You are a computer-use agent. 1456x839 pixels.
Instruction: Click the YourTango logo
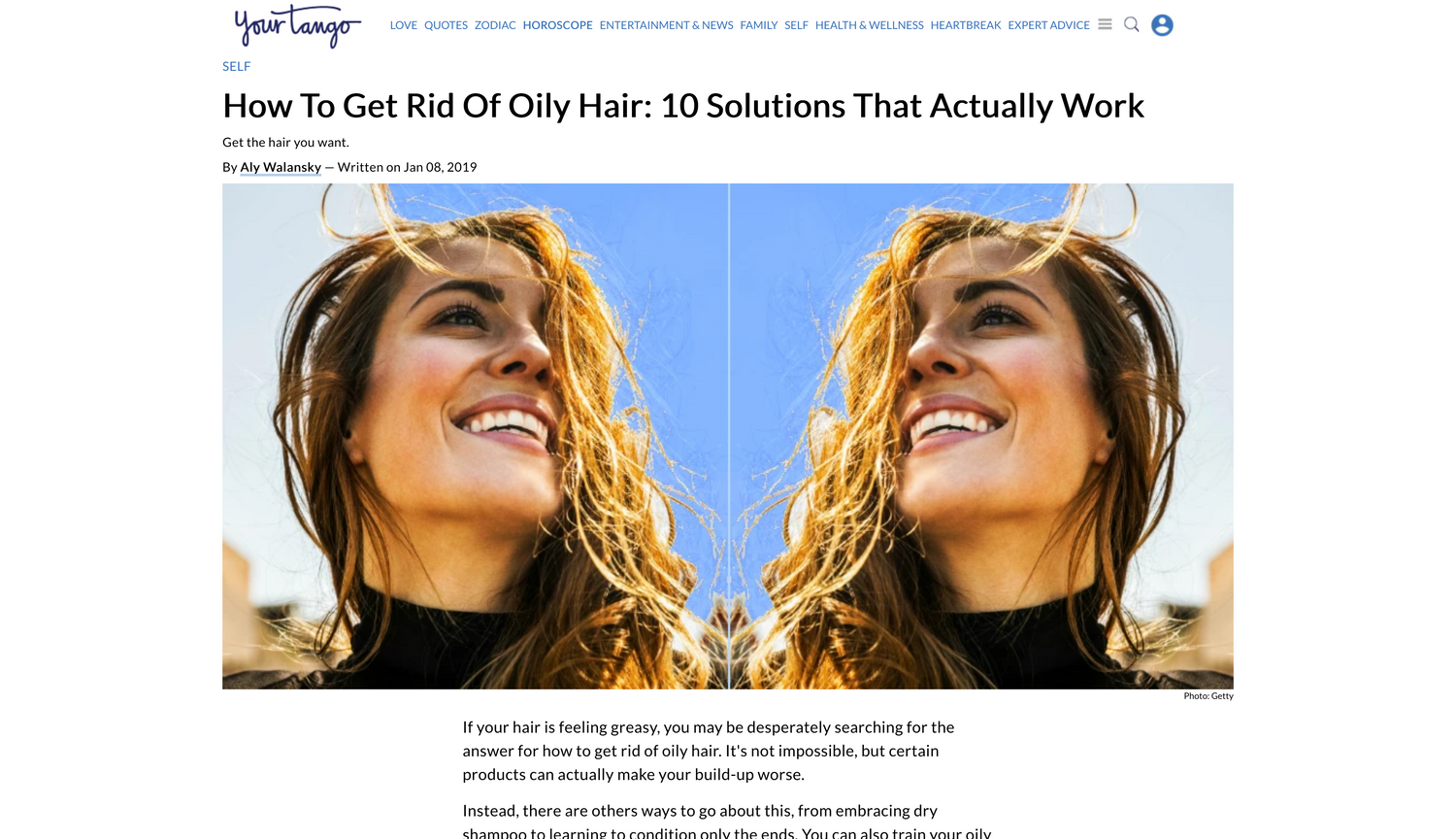pyautogui.click(x=297, y=26)
